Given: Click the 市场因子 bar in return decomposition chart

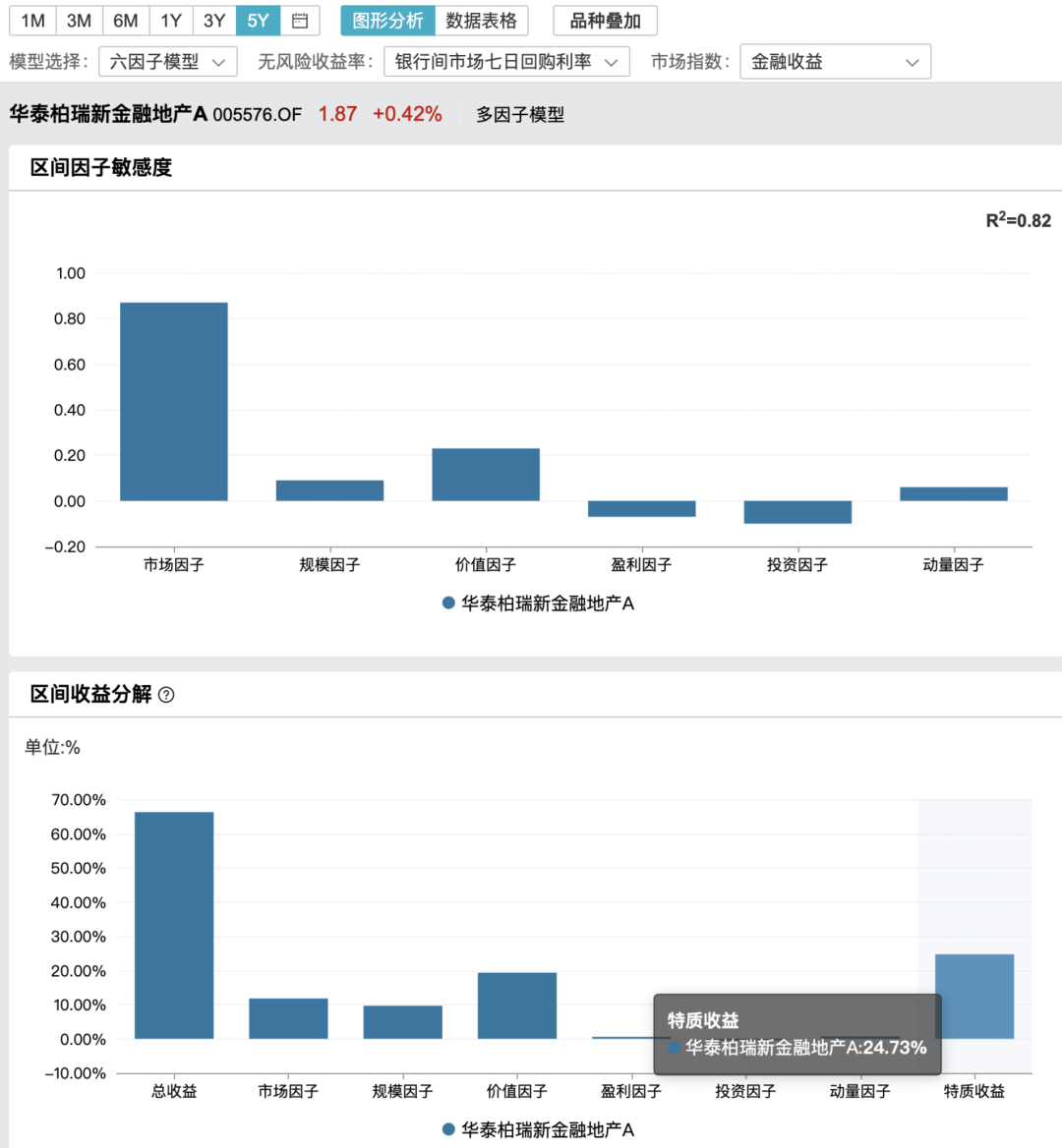Looking at the screenshot, I should pyautogui.click(x=288, y=1018).
